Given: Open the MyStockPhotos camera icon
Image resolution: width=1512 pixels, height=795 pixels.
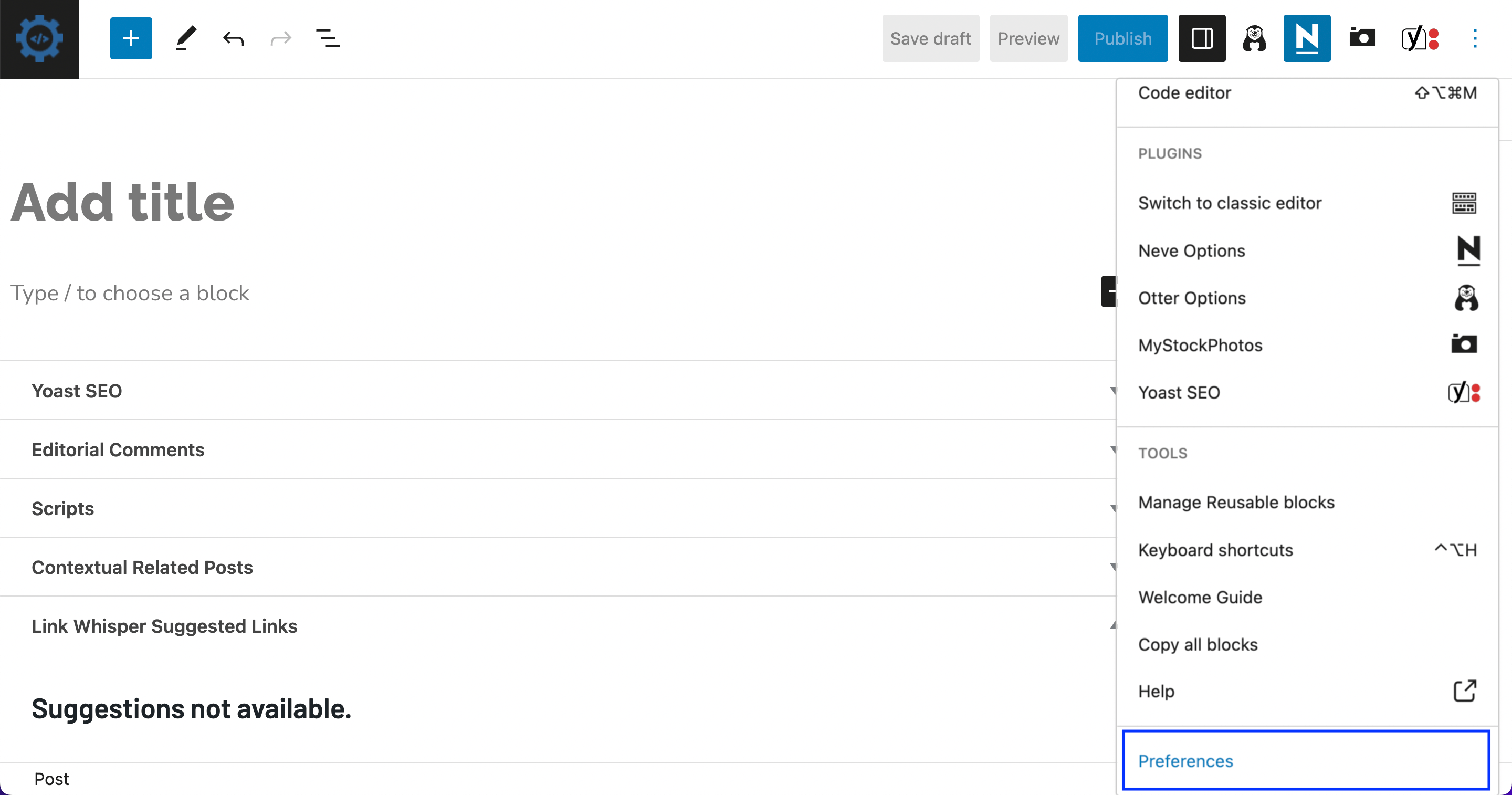Looking at the screenshot, I should point(1362,38).
